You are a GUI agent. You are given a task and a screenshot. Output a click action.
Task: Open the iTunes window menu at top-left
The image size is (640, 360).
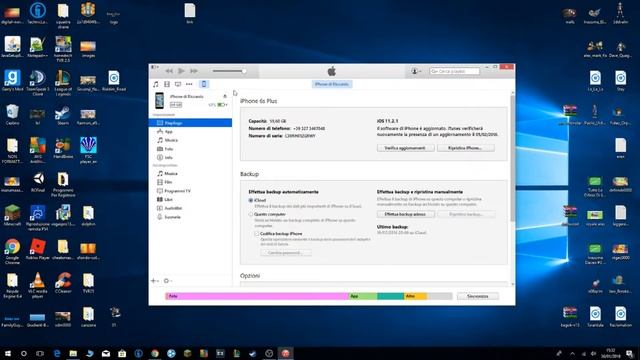(155, 67)
